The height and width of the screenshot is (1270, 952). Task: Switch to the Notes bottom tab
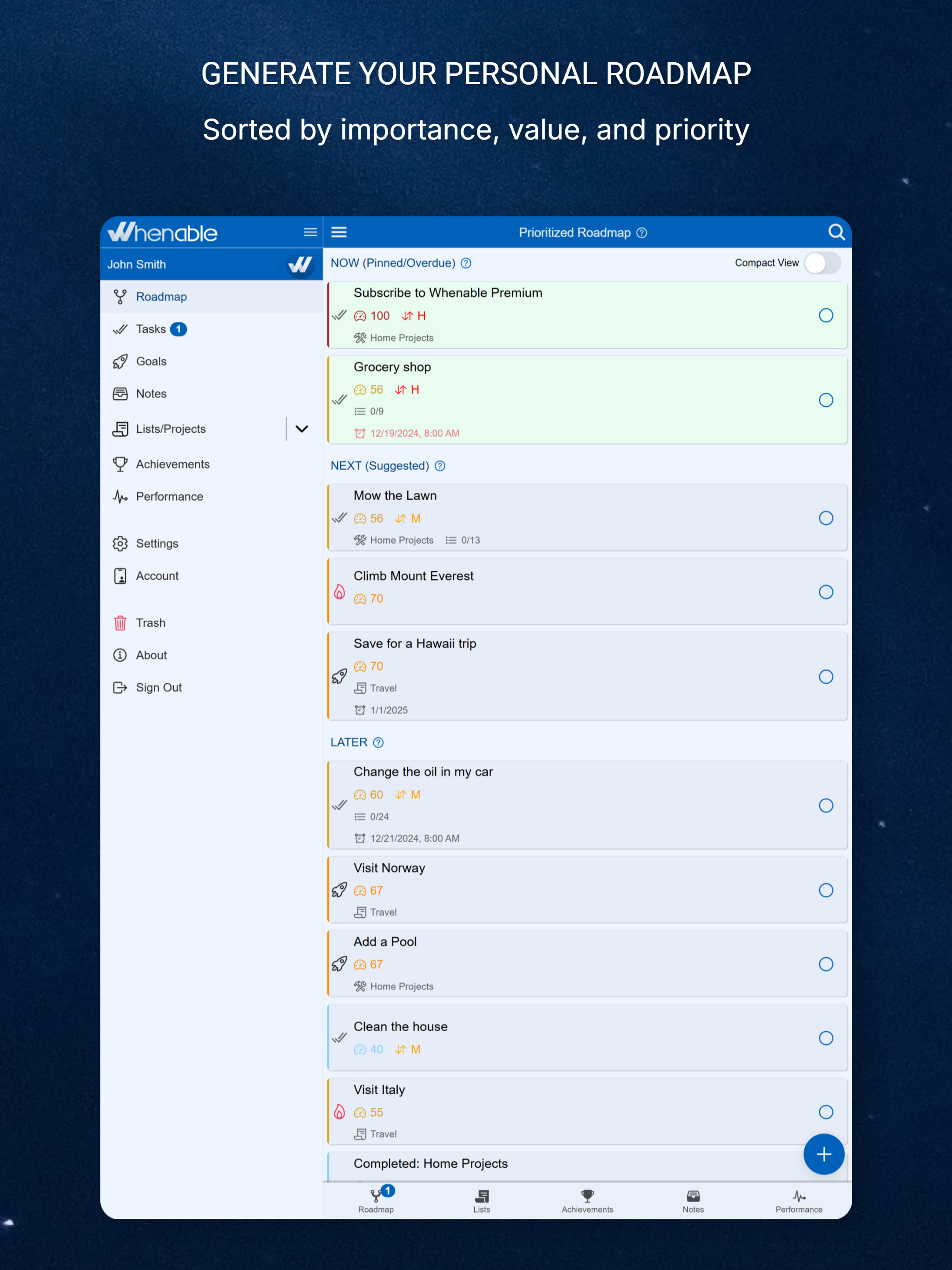[693, 1201]
